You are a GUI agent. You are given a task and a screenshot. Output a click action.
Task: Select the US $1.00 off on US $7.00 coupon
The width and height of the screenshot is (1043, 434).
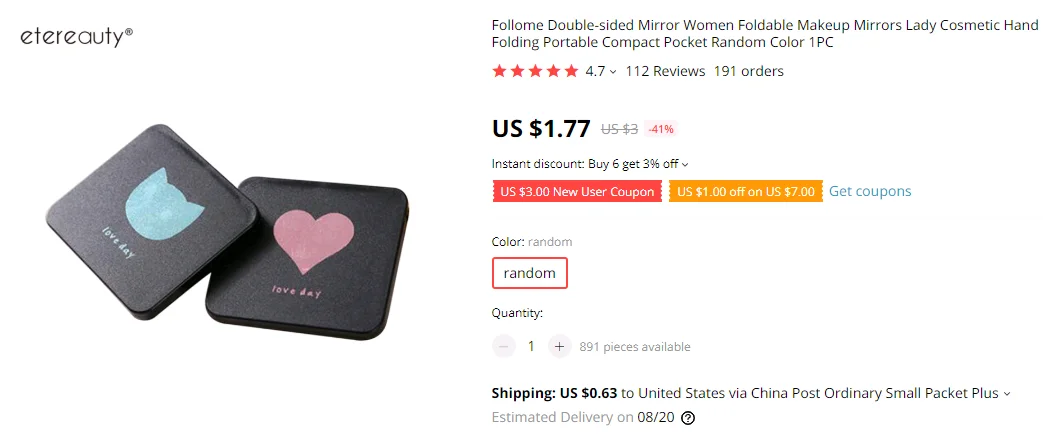[746, 192]
